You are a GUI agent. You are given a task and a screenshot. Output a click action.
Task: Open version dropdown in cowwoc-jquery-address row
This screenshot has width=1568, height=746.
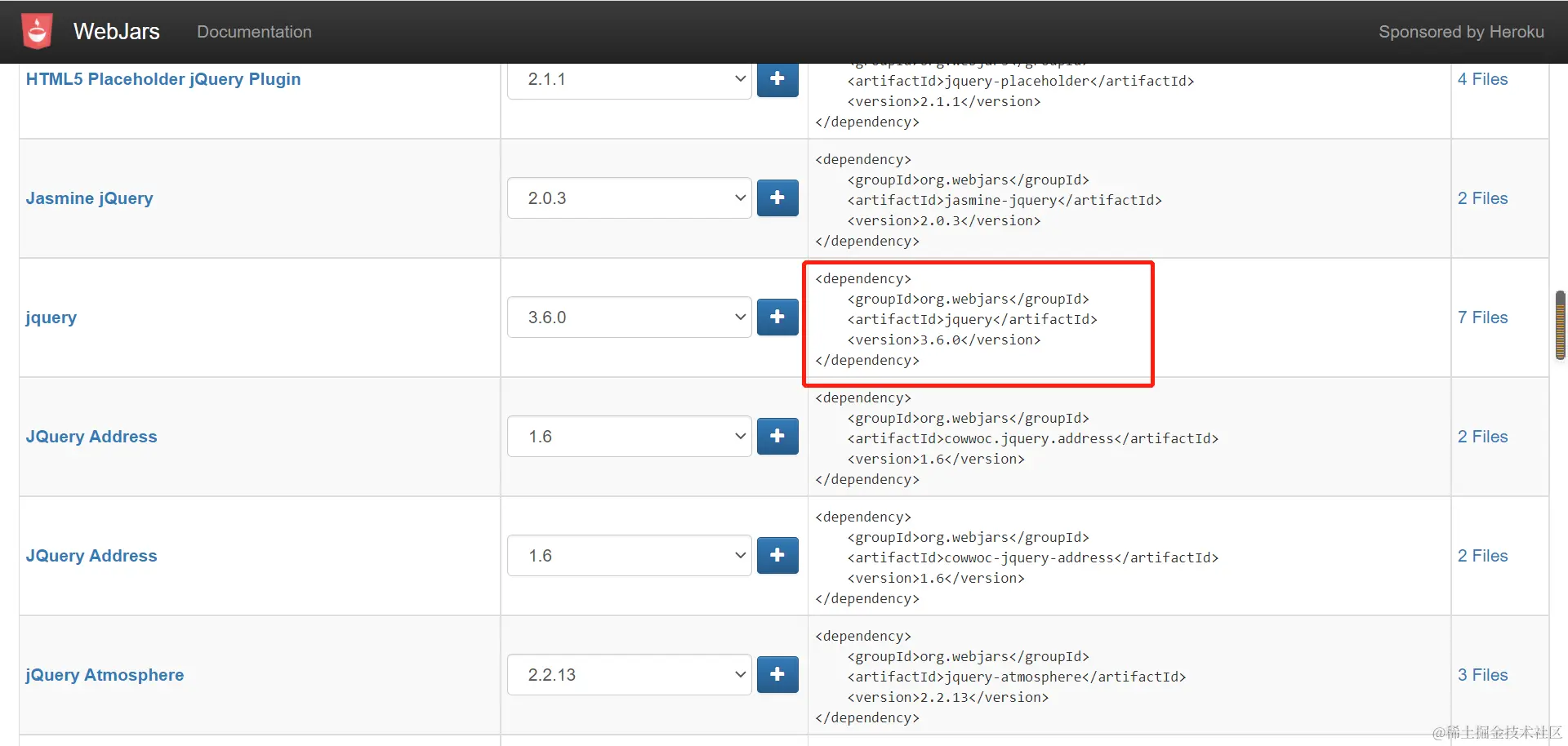point(629,556)
